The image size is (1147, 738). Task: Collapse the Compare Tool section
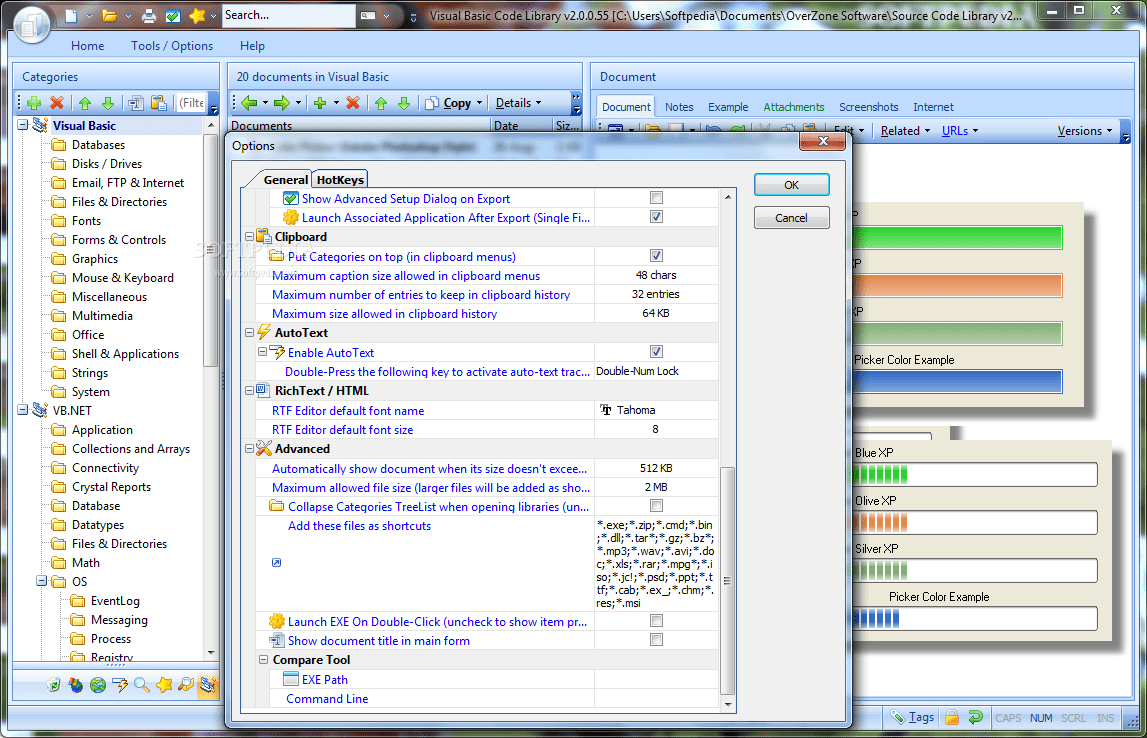coord(263,659)
